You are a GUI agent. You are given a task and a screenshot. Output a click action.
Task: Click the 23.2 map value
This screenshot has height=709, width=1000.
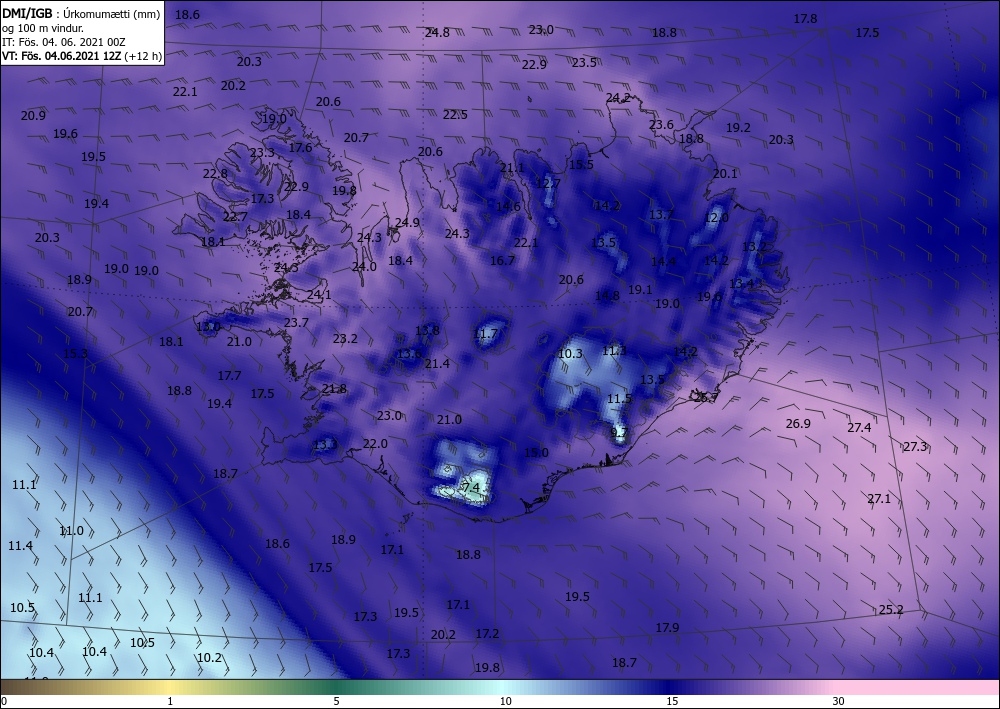346,339
